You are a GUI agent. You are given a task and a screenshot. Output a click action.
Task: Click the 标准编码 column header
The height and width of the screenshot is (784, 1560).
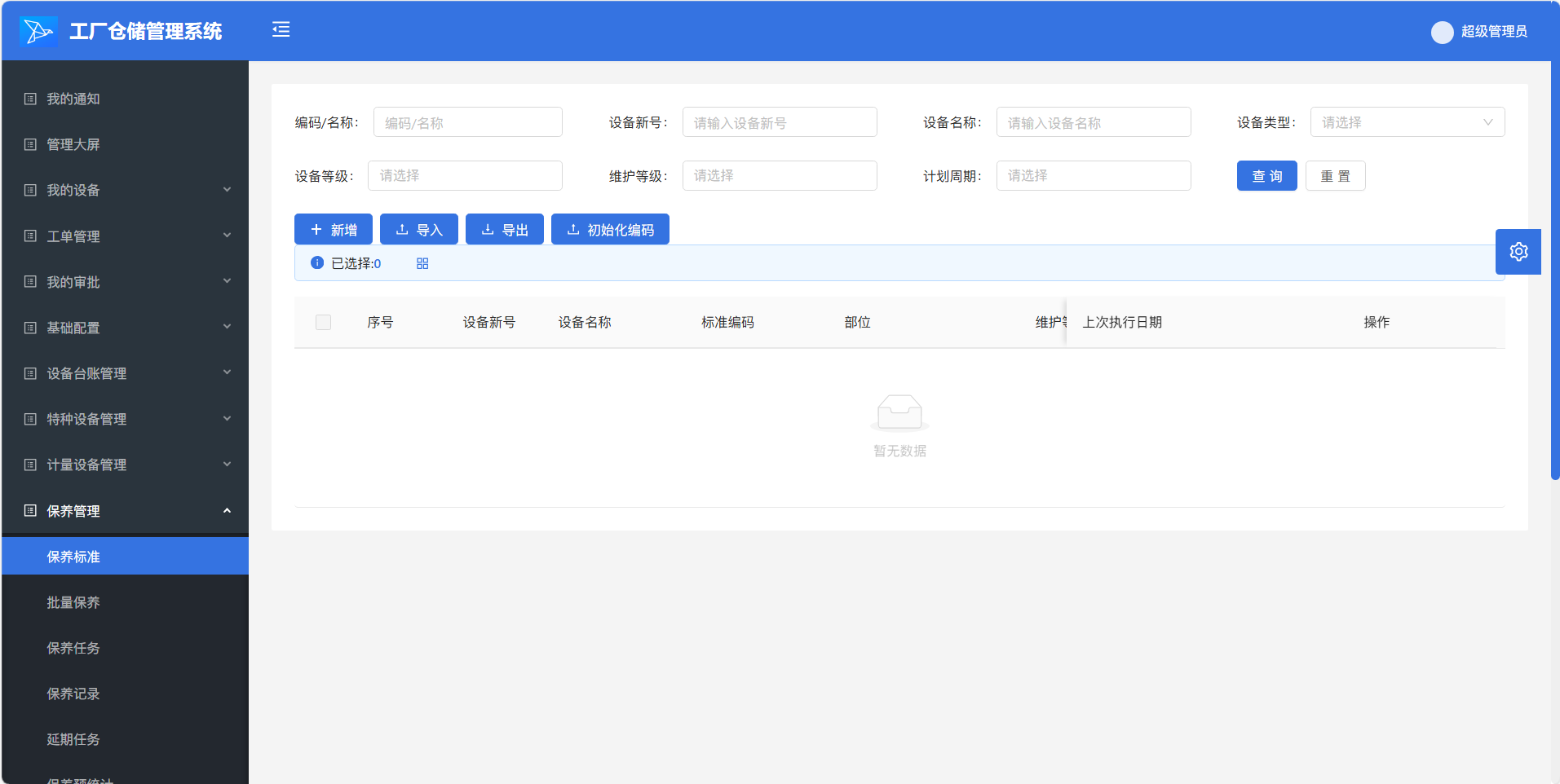pos(727,322)
